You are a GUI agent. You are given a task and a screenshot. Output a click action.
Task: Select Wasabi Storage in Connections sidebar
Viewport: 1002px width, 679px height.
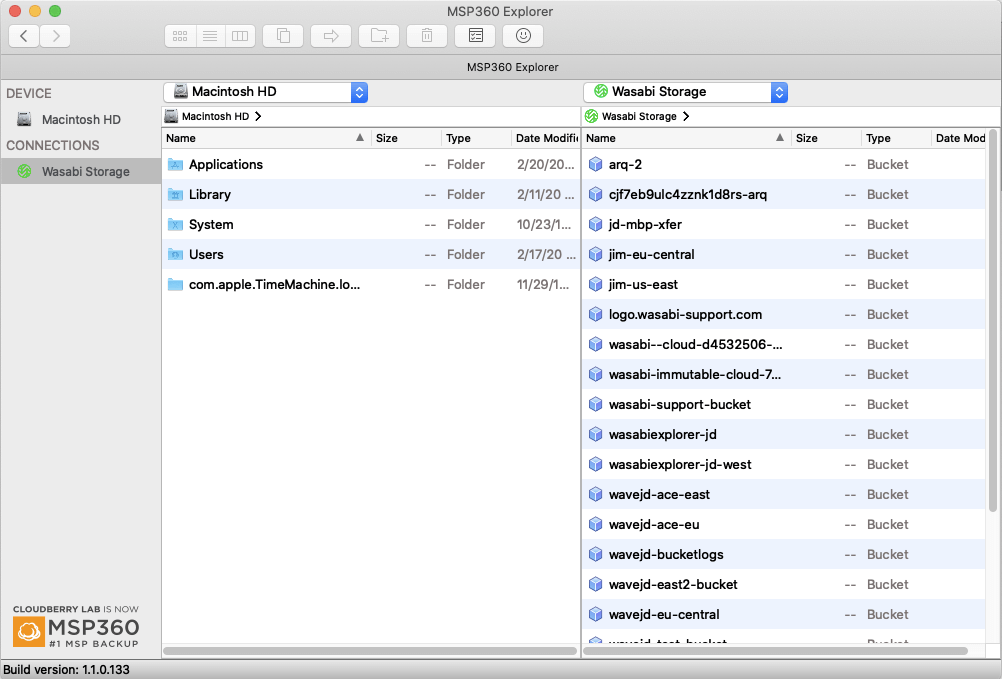85,172
